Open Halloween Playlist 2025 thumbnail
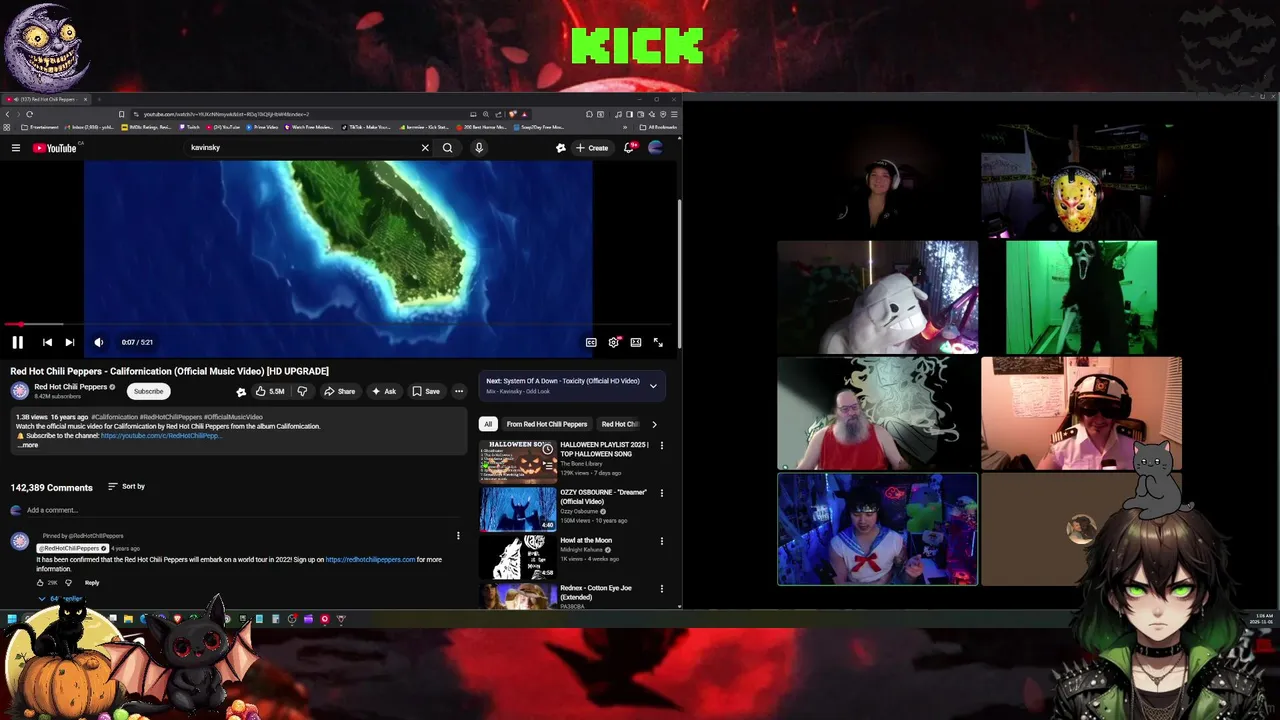1280x720 pixels. [518, 460]
